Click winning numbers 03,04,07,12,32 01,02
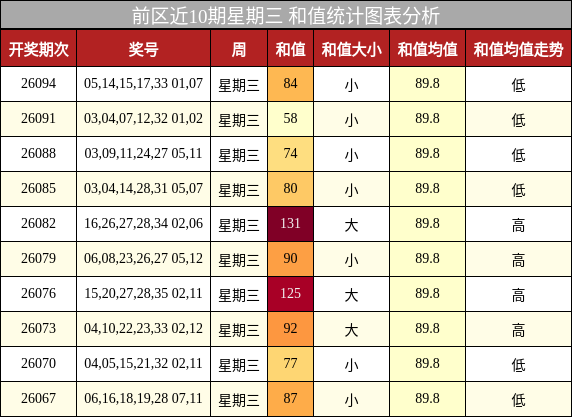Image resolution: width=572 pixels, height=417 pixels. point(143,119)
